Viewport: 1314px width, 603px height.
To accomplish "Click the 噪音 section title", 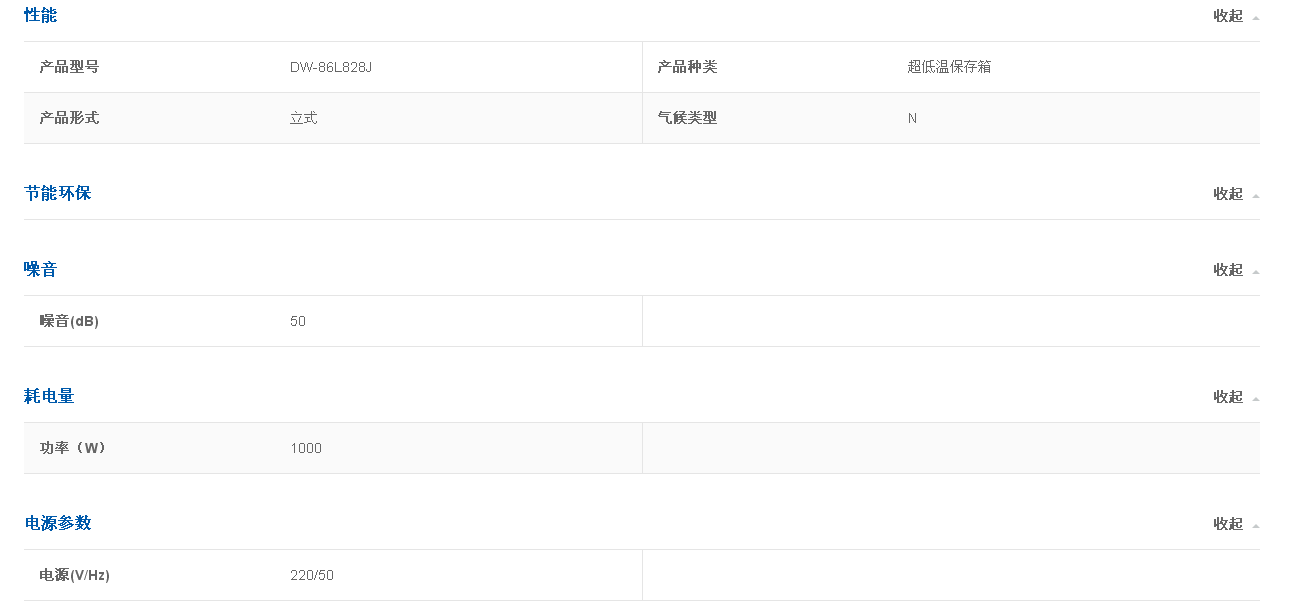I will [x=41, y=269].
